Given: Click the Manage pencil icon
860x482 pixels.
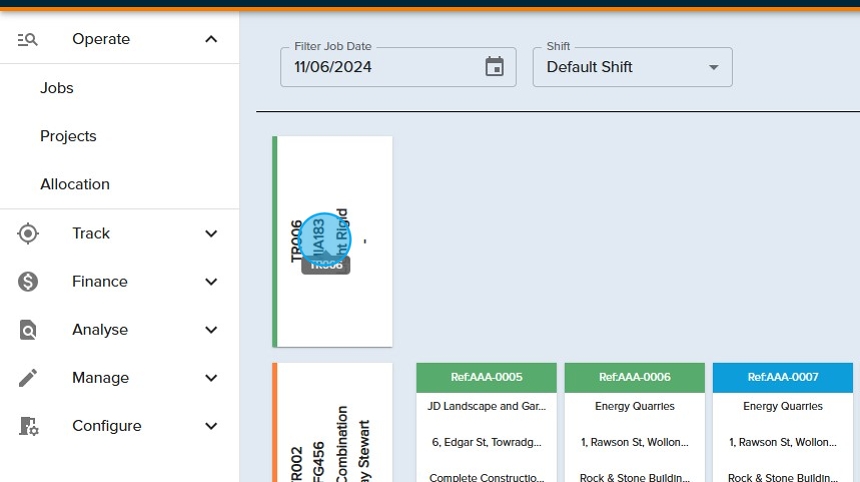Looking at the screenshot, I should pos(28,378).
